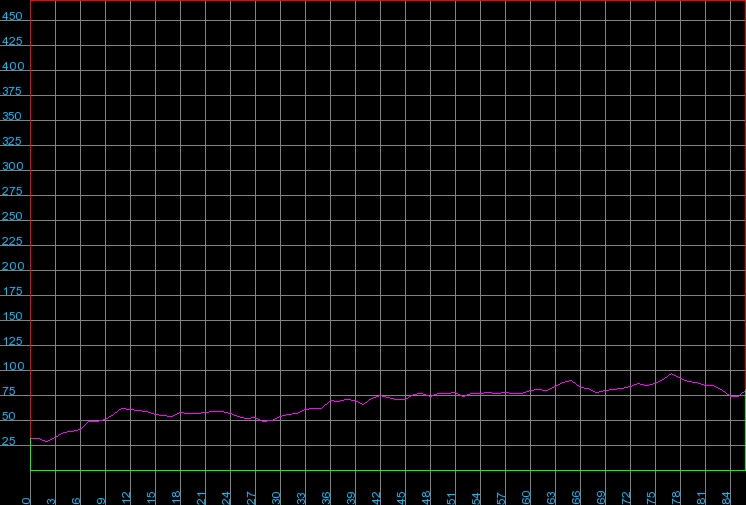Select the 60 horizontal axis tick label

pos(526,498)
